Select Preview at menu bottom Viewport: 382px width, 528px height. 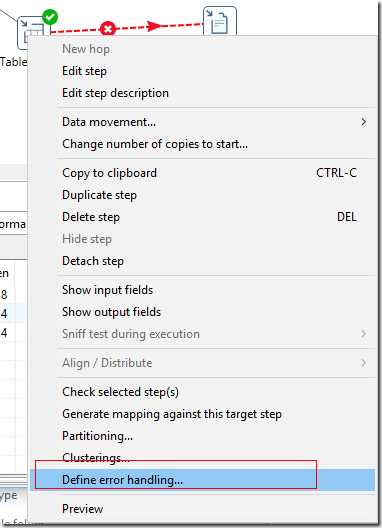pyautogui.click(x=83, y=508)
